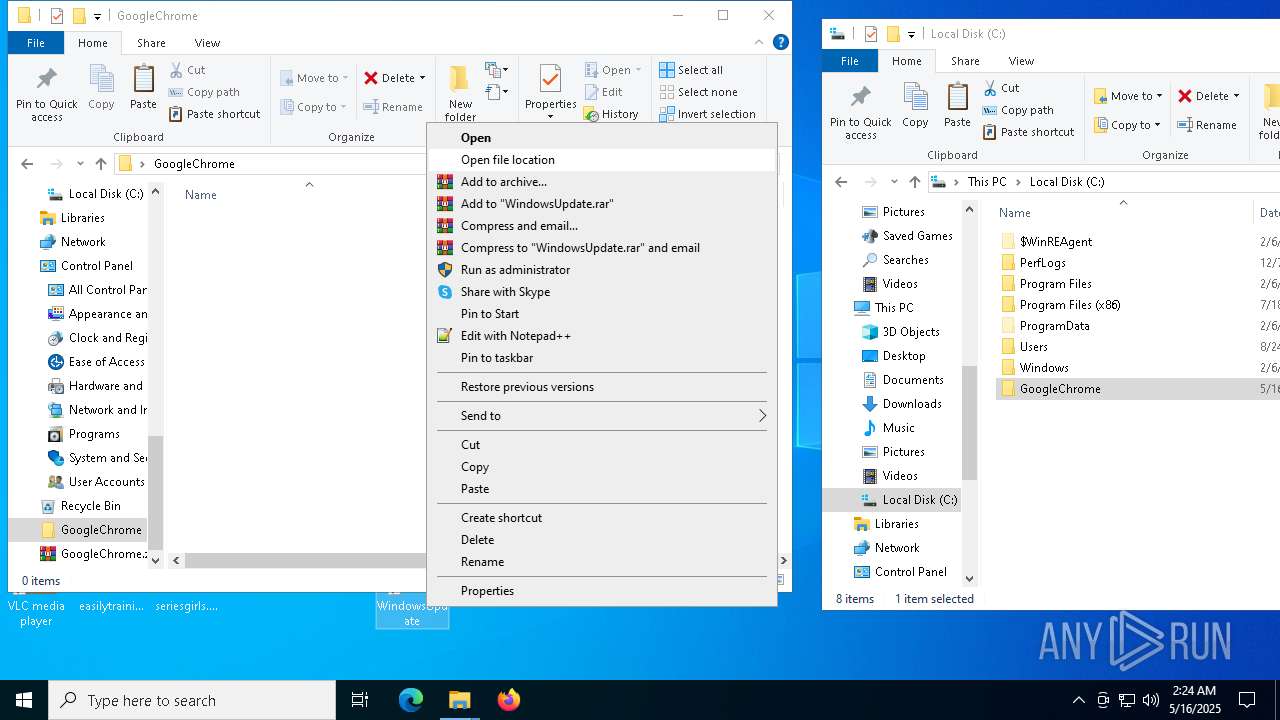
Task: Select Recycle Bin in GoogleChrome window tree
Action: coord(81,506)
